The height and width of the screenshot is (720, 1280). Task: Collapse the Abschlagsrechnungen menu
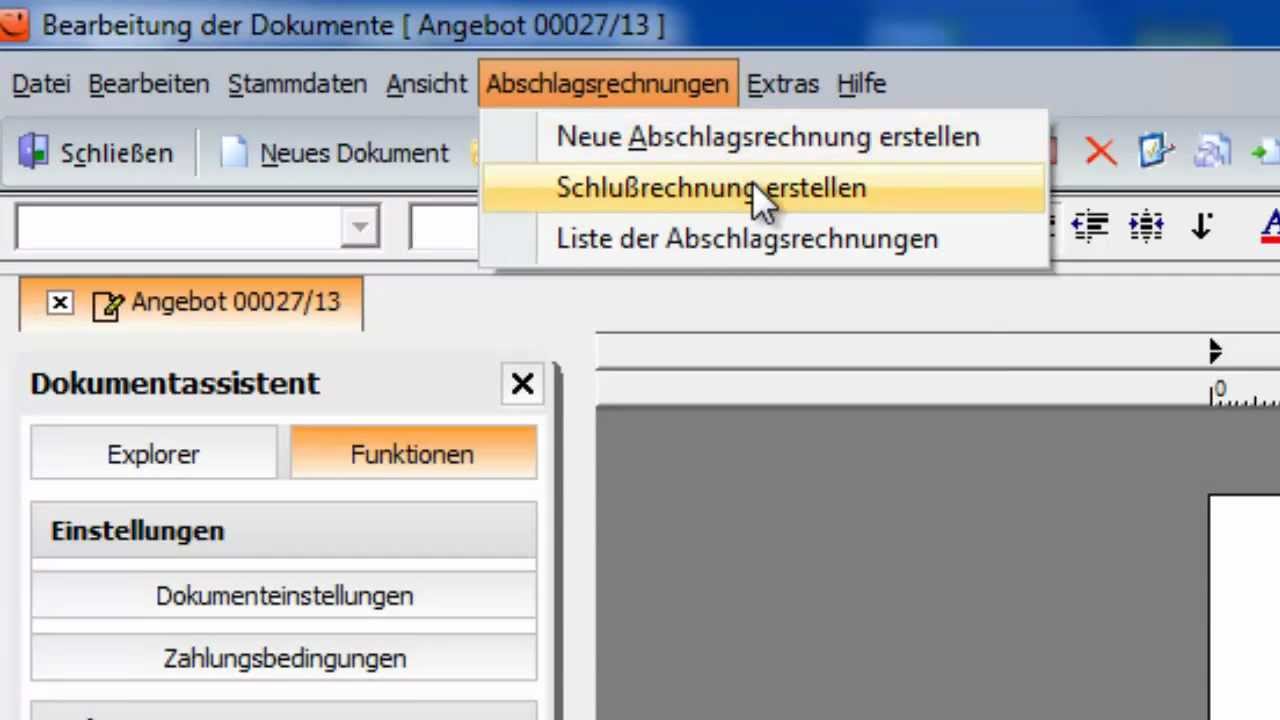(608, 84)
